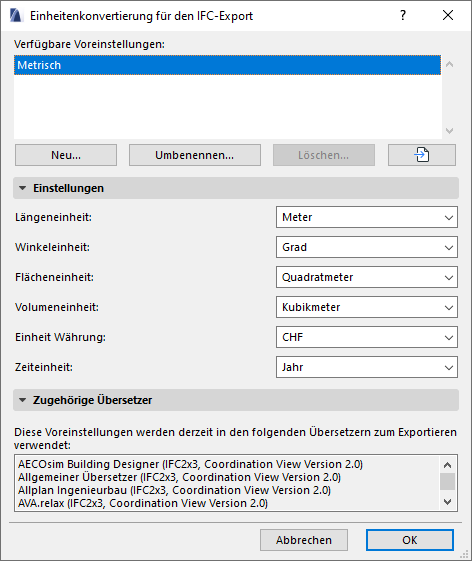Open the Flächeneinheit dropdown

tap(367, 277)
